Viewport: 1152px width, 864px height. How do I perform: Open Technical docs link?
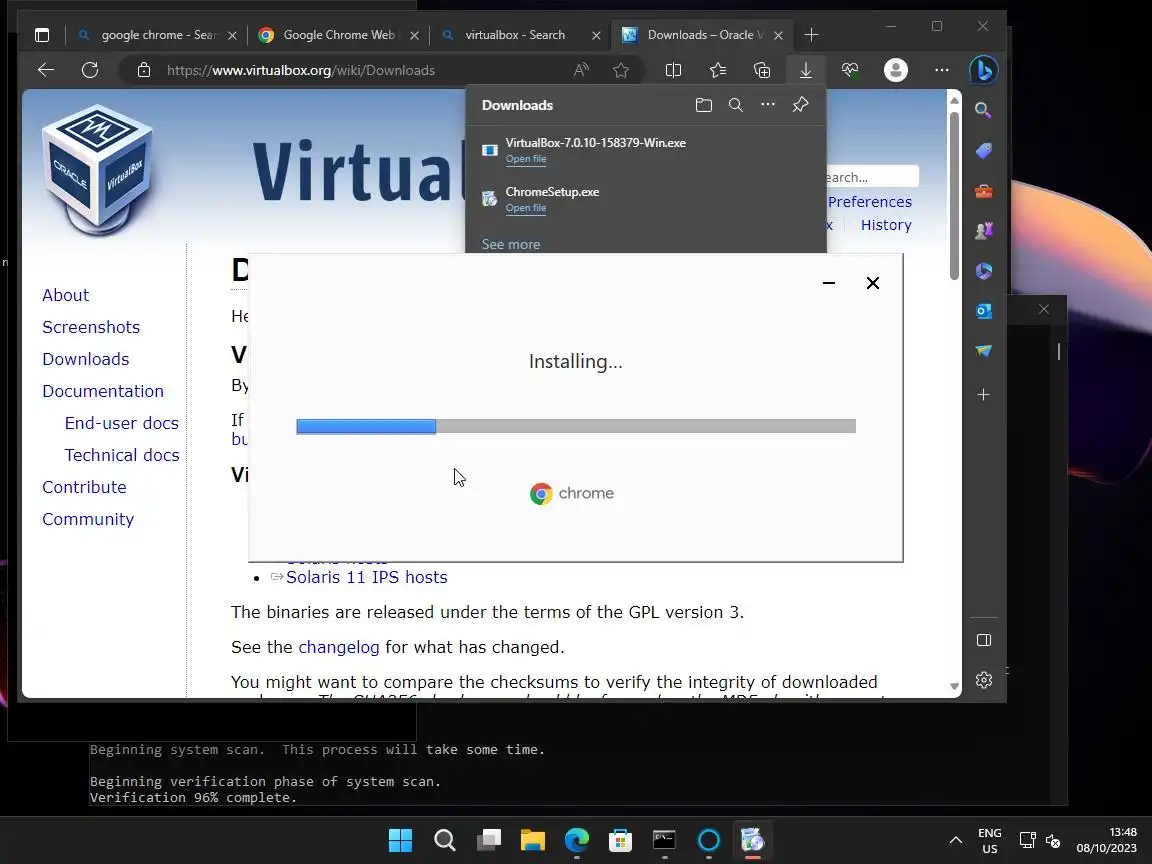(x=122, y=456)
